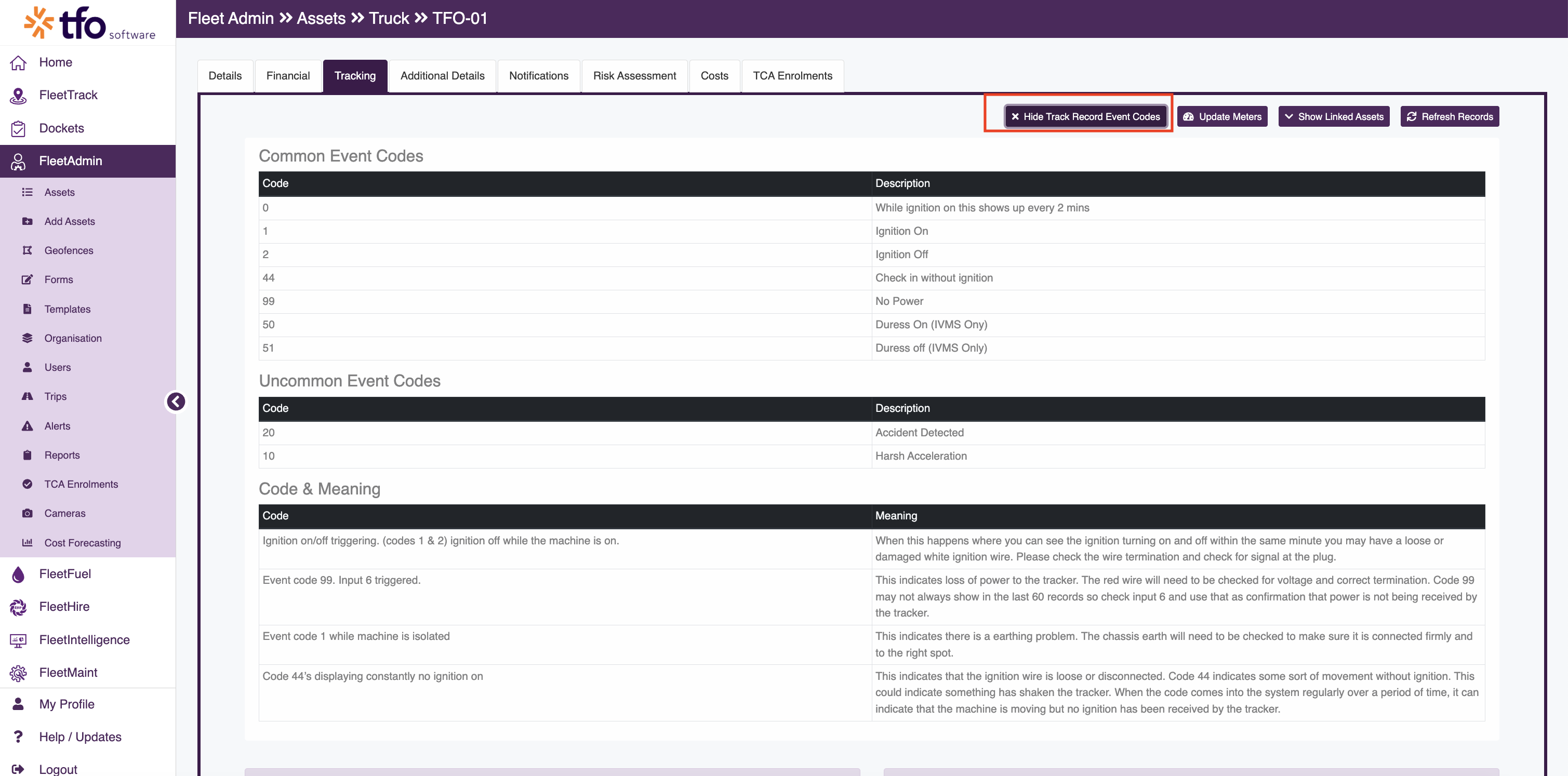The height and width of the screenshot is (776, 1568).
Task: Click the FleetFuel droplet icon
Action: 18,574
